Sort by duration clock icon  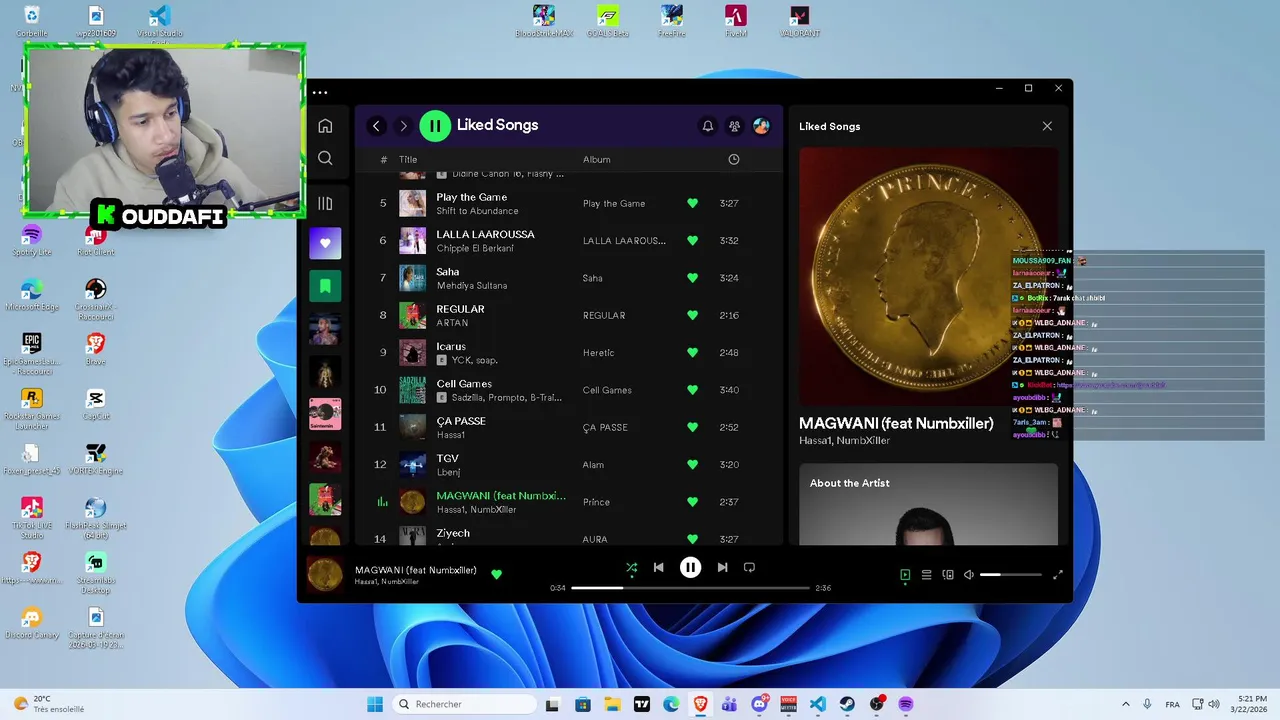(x=734, y=160)
